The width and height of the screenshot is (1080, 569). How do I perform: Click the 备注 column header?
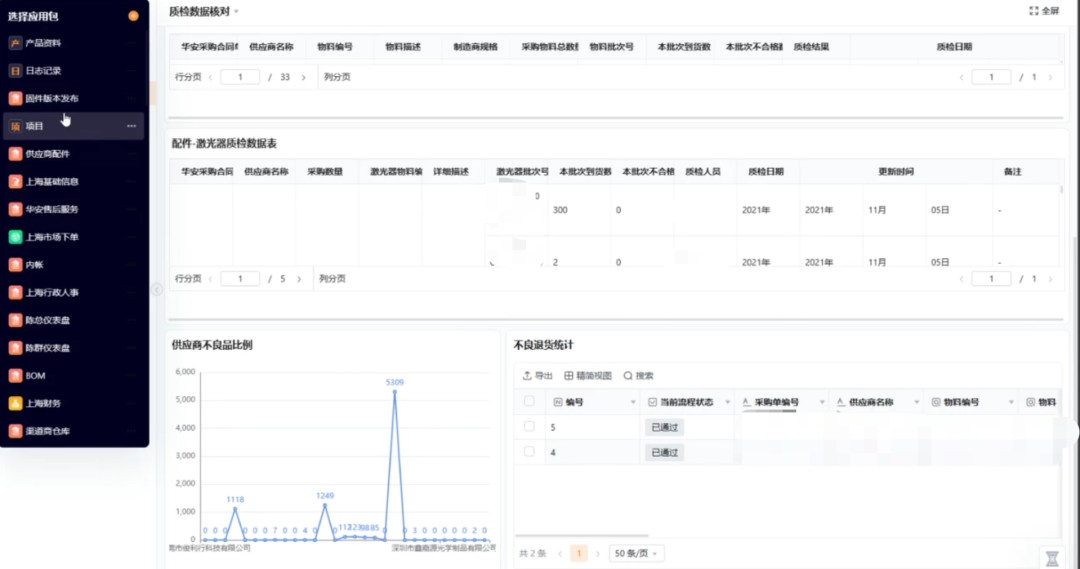(x=1012, y=172)
